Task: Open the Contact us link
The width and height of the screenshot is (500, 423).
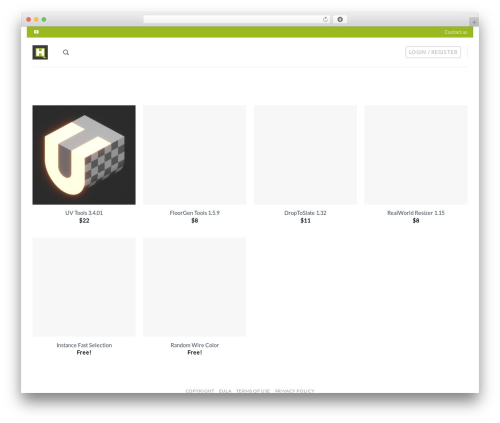Action: (x=456, y=32)
